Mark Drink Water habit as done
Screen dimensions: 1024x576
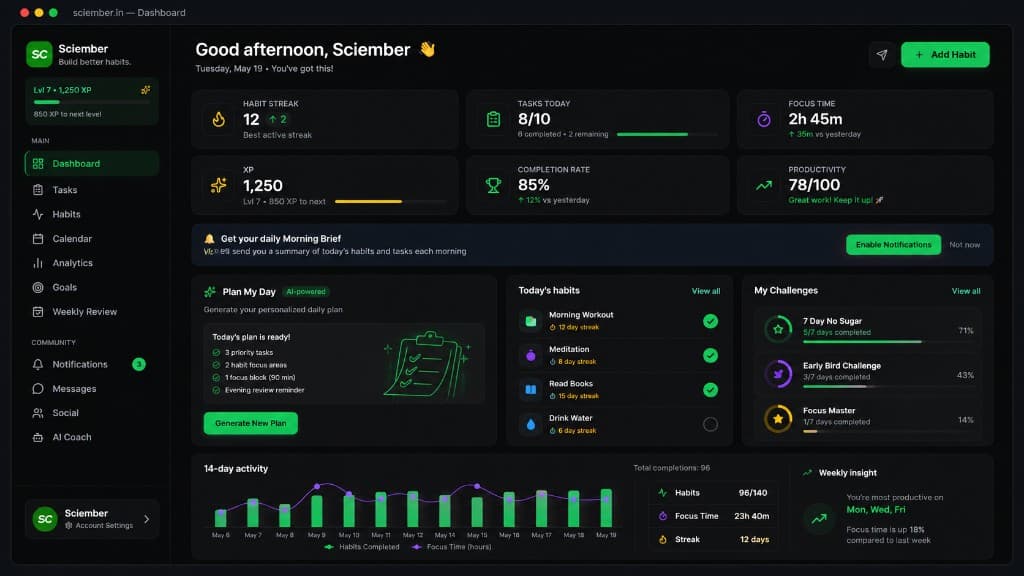tap(710, 424)
